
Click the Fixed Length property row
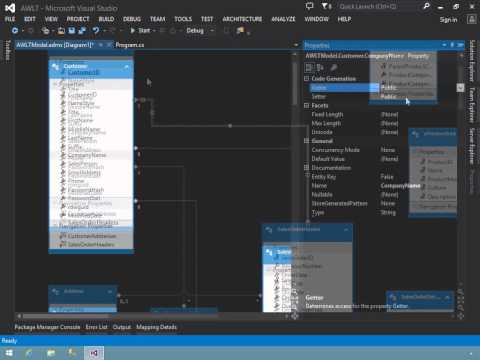[383, 114]
